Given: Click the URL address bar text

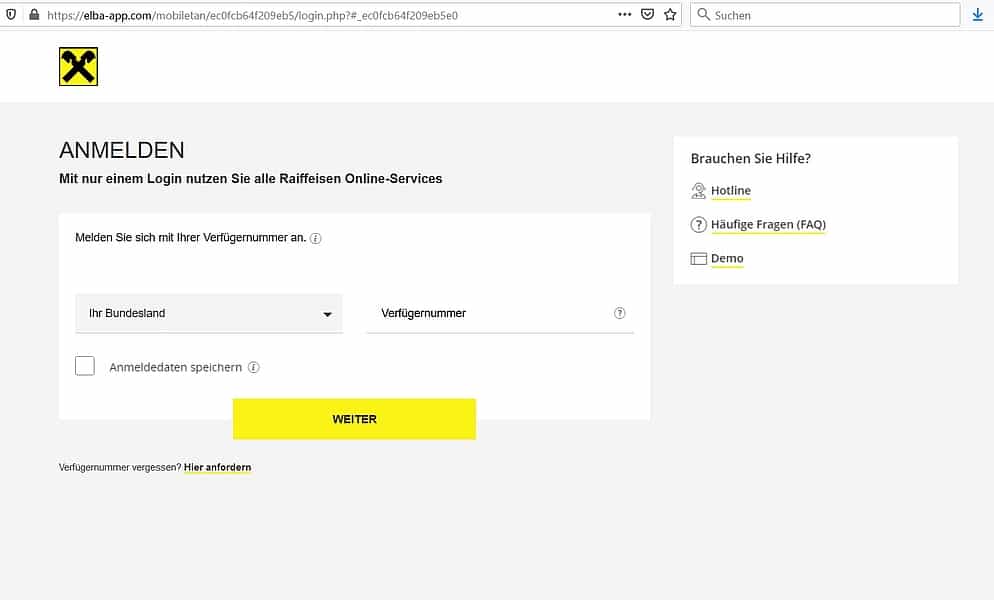Looking at the screenshot, I should tap(252, 15).
